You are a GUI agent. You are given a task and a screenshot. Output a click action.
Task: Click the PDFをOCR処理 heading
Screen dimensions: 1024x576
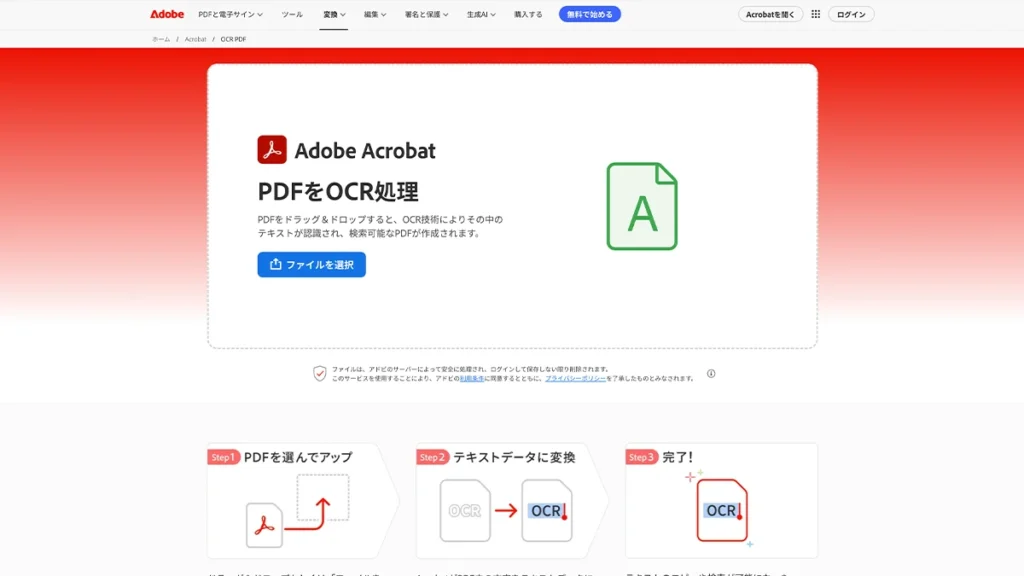[x=338, y=192]
